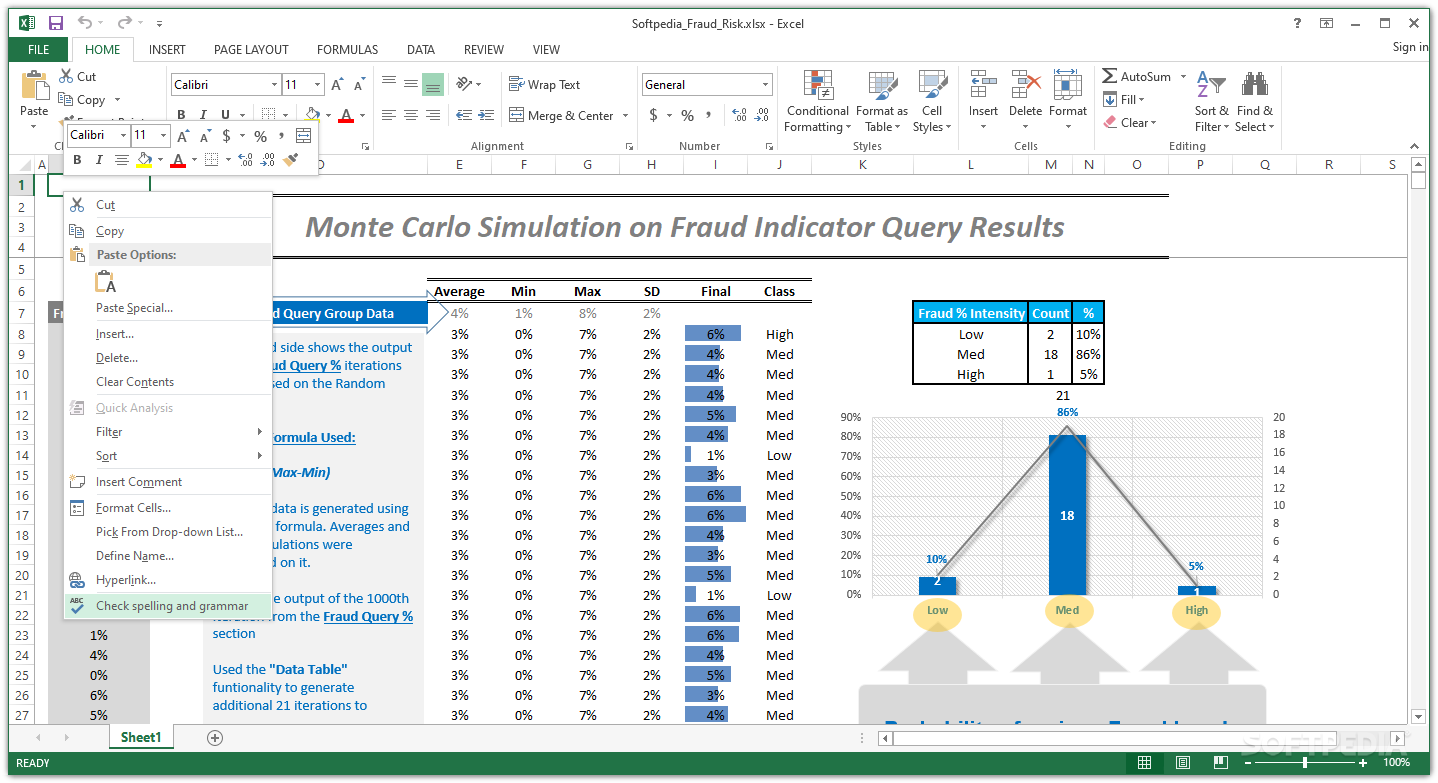
Task: Click the ribbon's Decrease Decimal icon
Action: [x=763, y=115]
